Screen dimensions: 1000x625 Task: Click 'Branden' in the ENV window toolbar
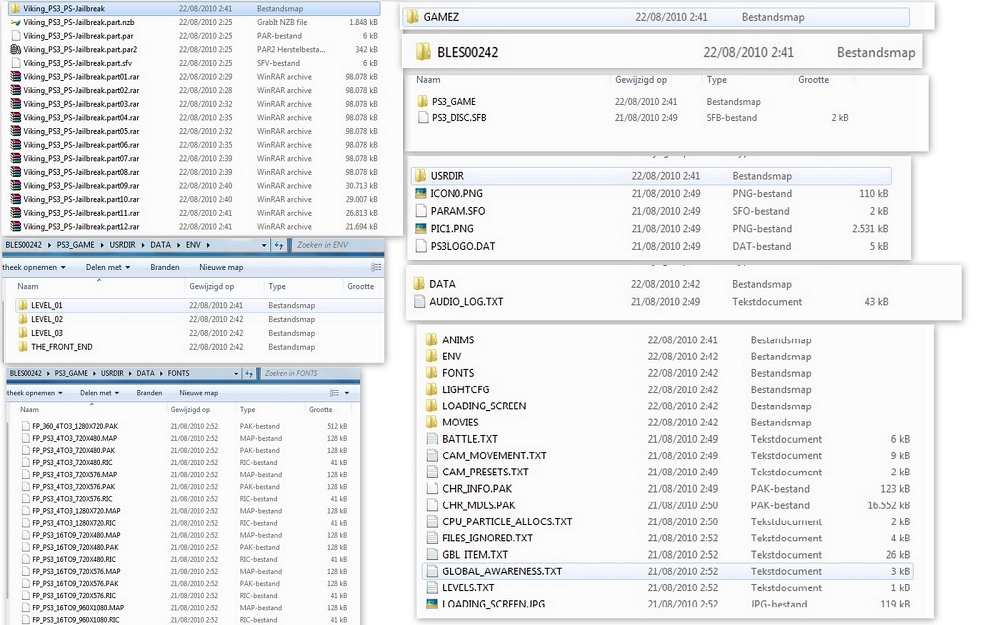[164, 268]
